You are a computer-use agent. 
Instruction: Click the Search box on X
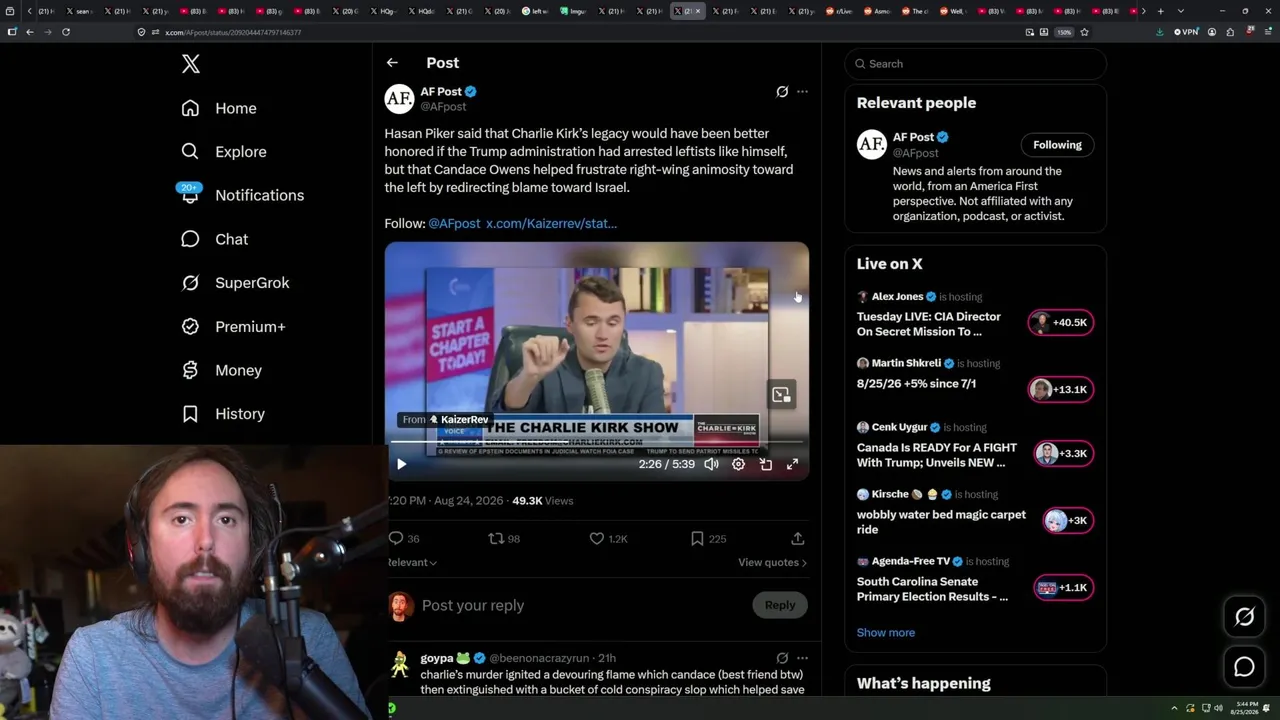(x=976, y=64)
